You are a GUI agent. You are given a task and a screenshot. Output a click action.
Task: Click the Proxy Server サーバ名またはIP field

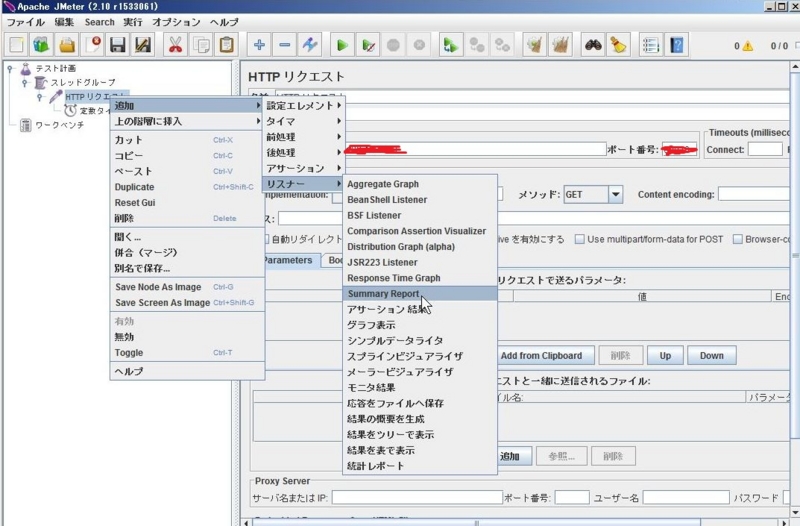coord(417,497)
